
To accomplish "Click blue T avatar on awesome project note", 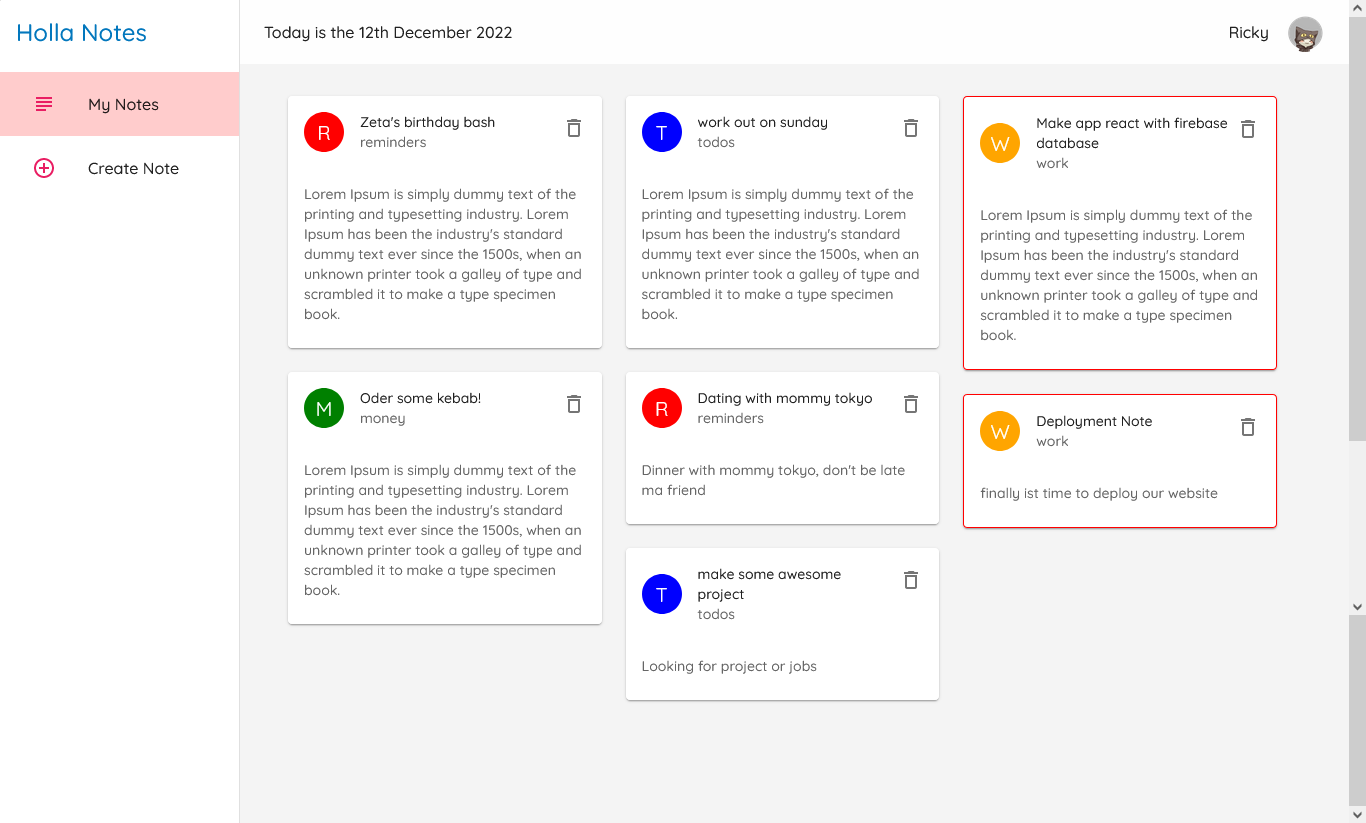I will (662, 594).
